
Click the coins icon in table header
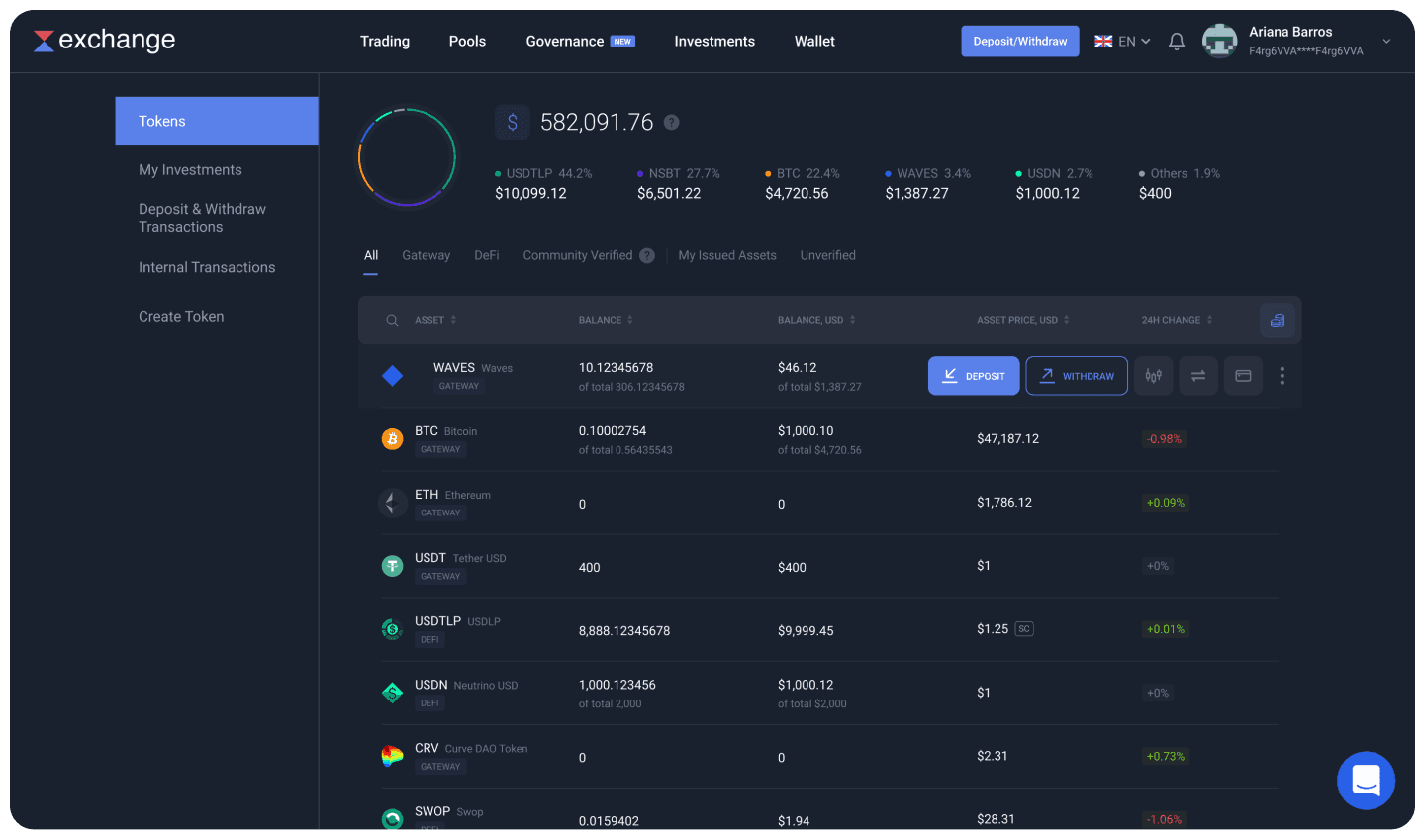[1278, 320]
